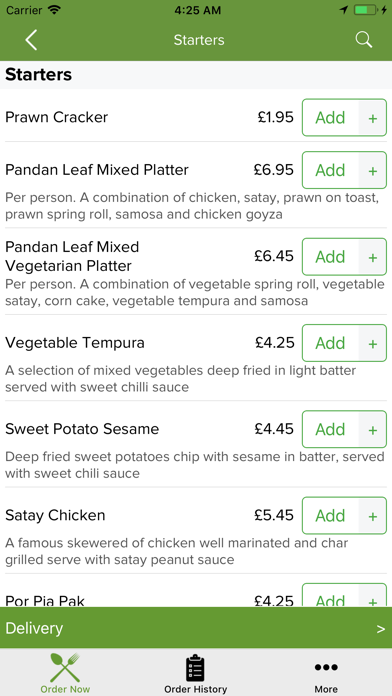
Task: Switch to Order History tab
Action: pos(196,673)
